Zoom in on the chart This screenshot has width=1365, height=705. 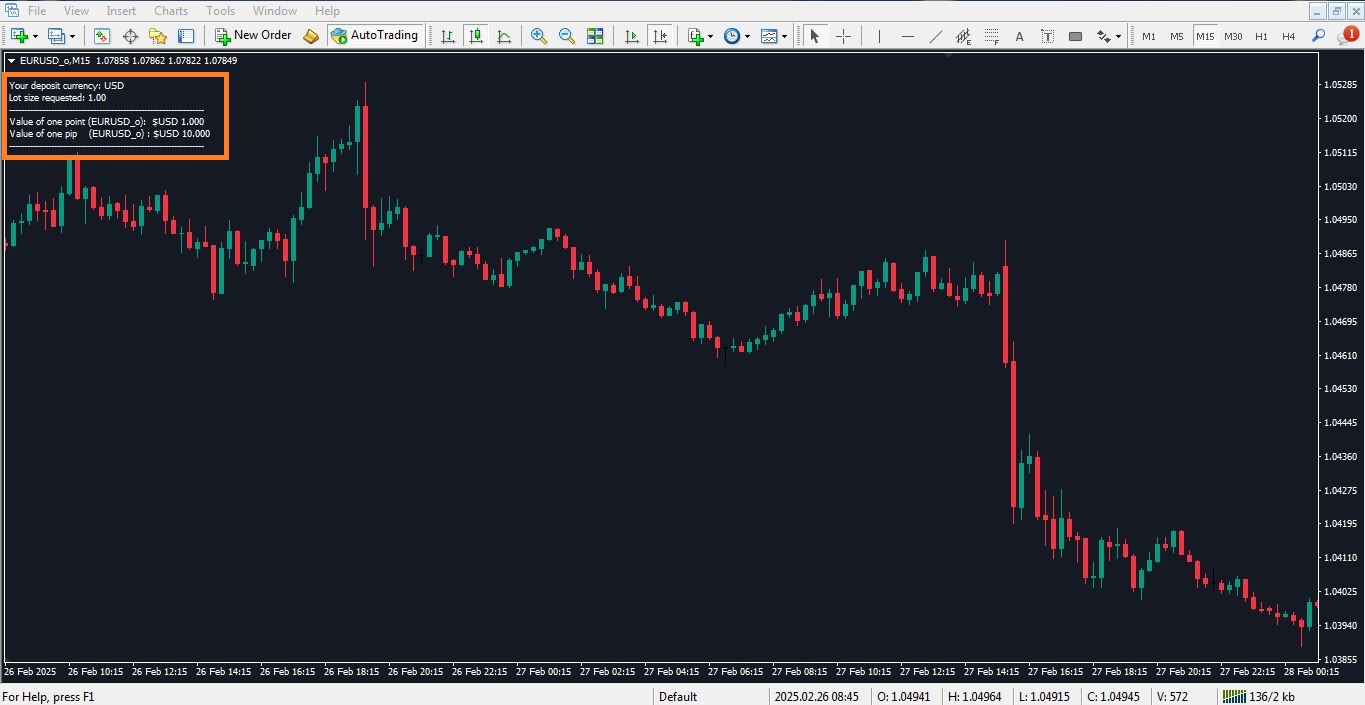pyautogui.click(x=538, y=36)
